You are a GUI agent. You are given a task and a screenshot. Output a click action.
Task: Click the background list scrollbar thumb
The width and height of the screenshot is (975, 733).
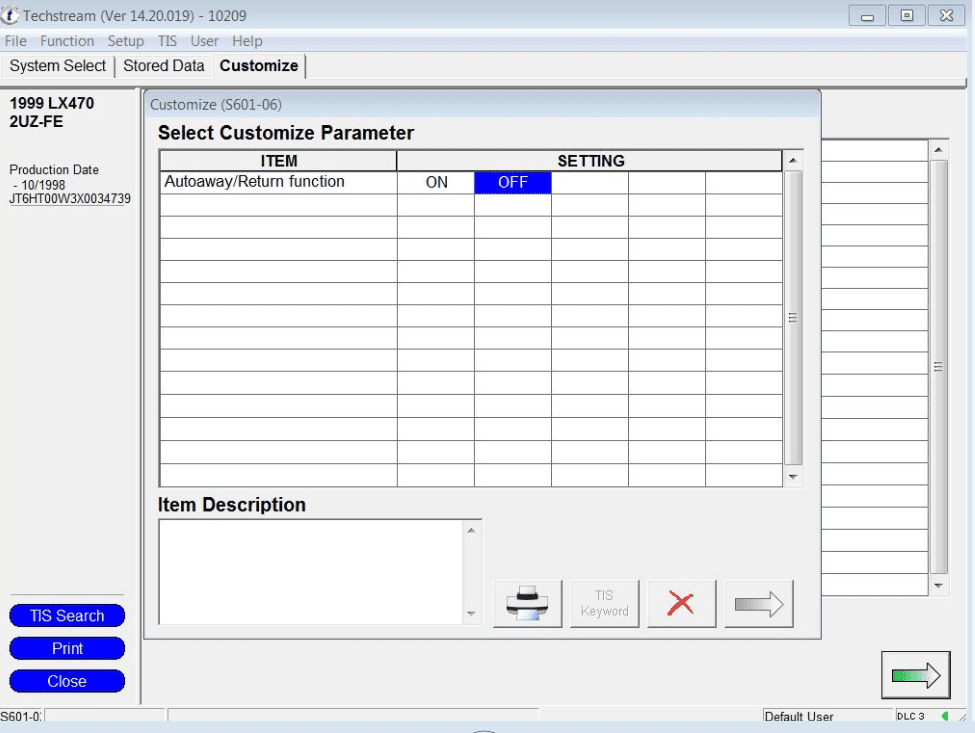(939, 367)
